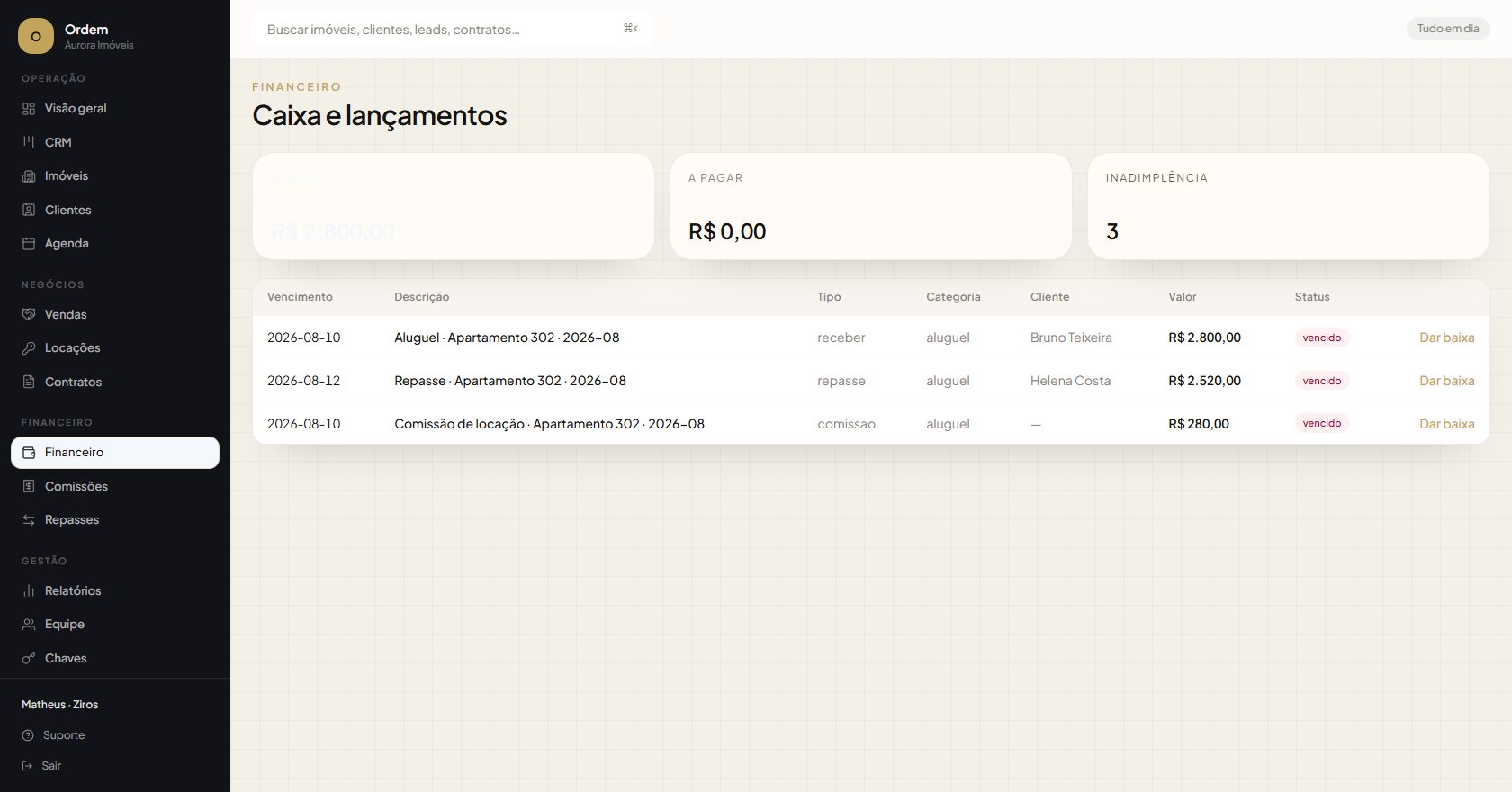
Task: Click the Agenda calendar icon
Action: pos(29,244)
